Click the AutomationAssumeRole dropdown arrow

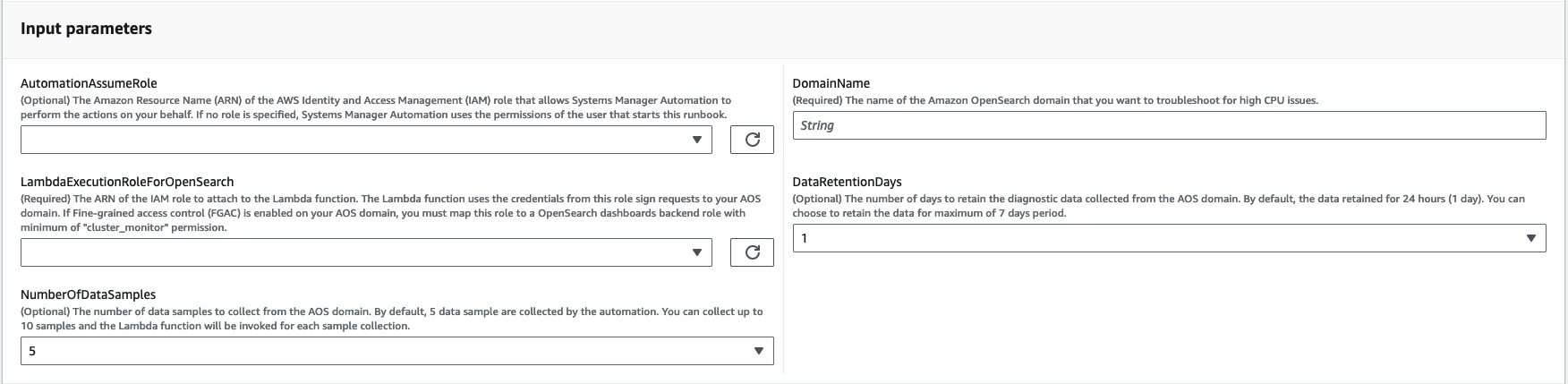coord(696,140)
